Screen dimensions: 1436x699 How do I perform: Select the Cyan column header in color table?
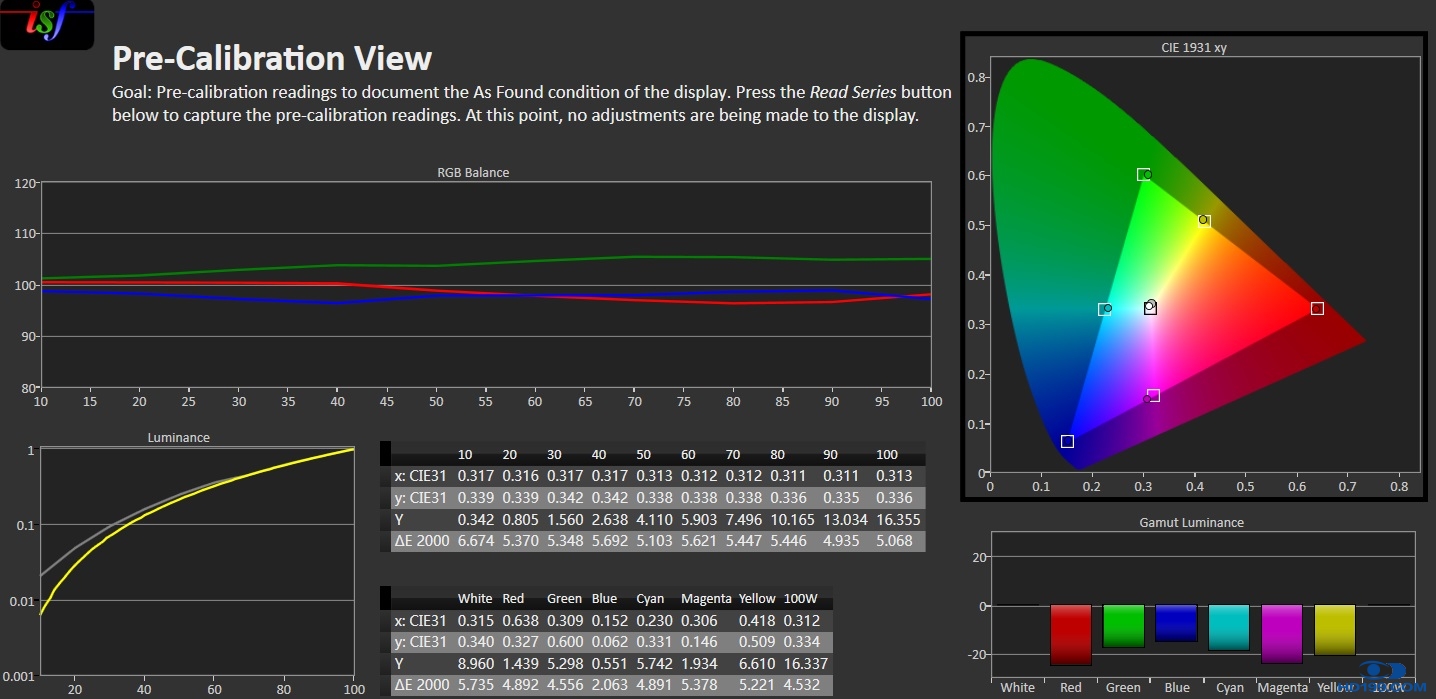[650, 598]
